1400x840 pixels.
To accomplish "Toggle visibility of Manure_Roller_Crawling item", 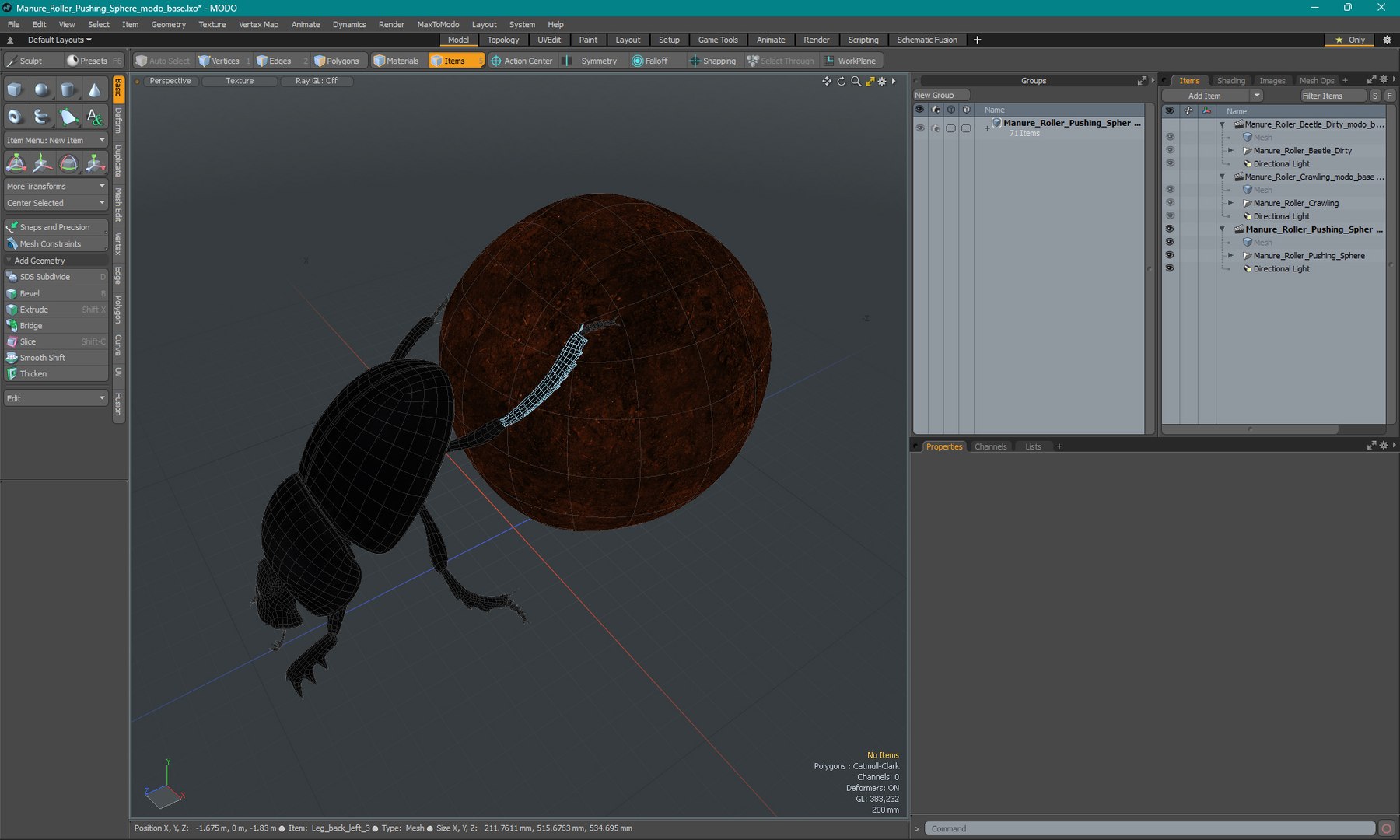I will (x=1170, y=203).
